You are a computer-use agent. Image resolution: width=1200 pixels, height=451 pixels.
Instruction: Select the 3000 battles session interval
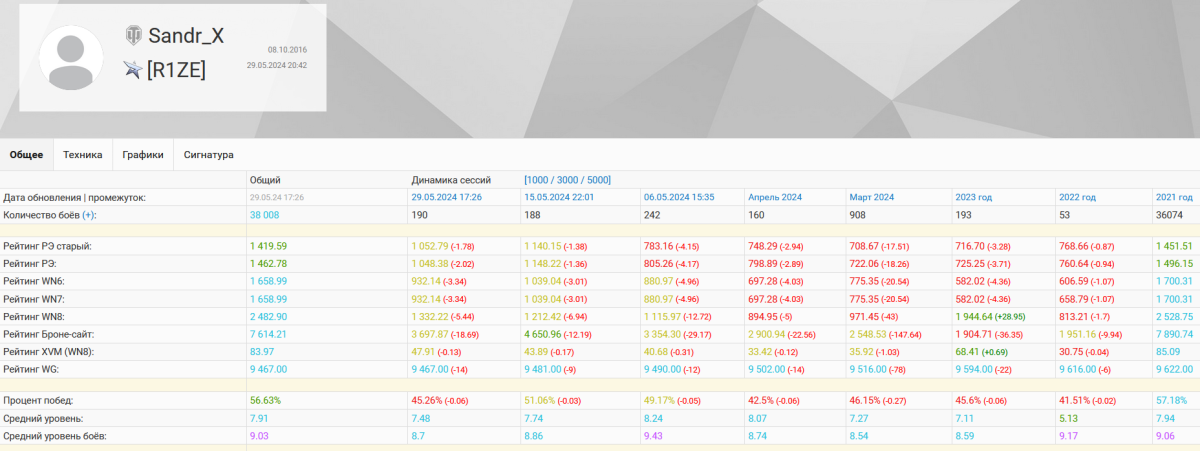click(x=568, y=180)
